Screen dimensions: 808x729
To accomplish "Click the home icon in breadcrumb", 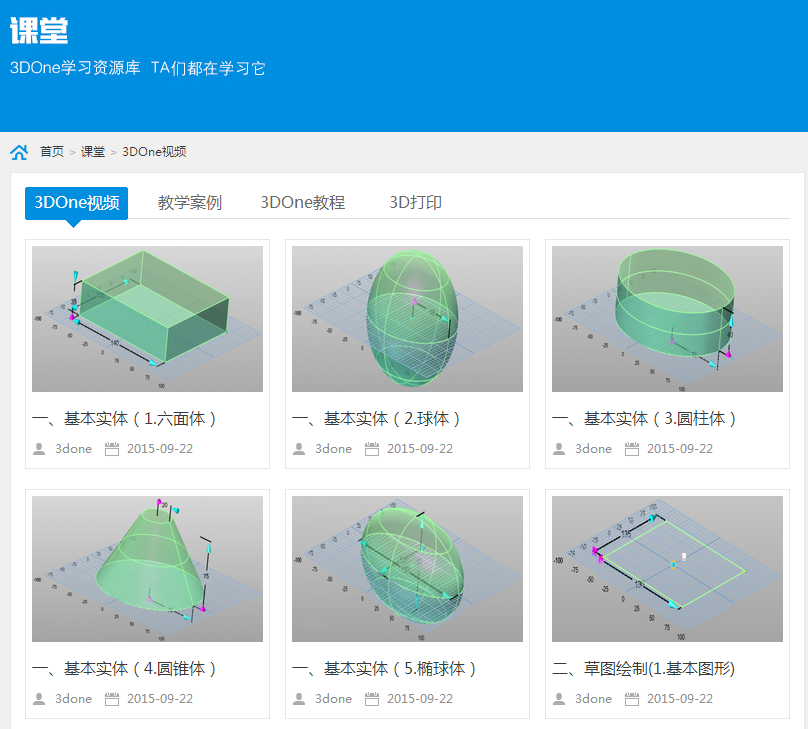I will (19, 152).
